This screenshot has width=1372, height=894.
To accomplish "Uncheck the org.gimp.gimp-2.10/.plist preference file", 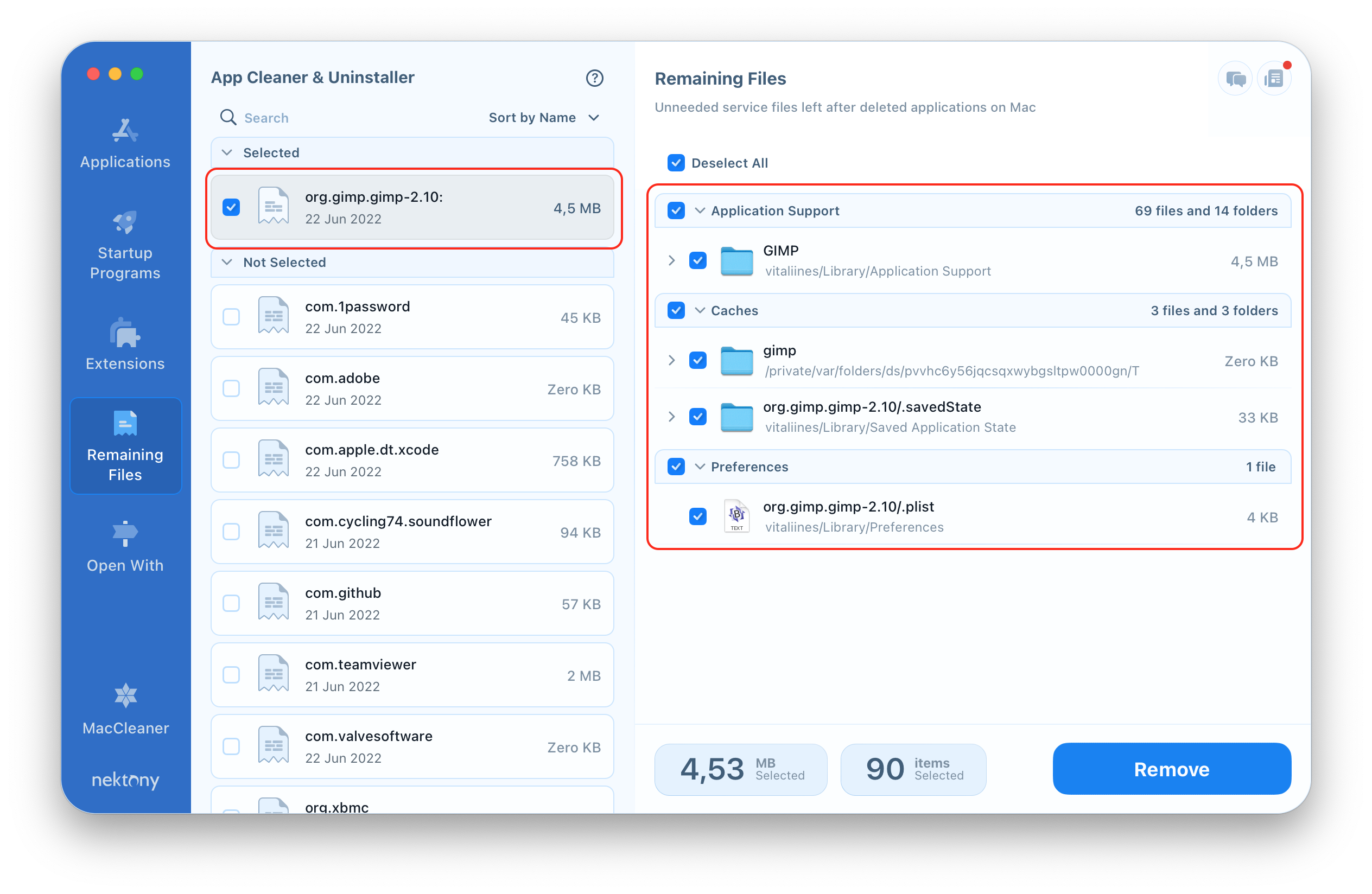I will 698,516.
